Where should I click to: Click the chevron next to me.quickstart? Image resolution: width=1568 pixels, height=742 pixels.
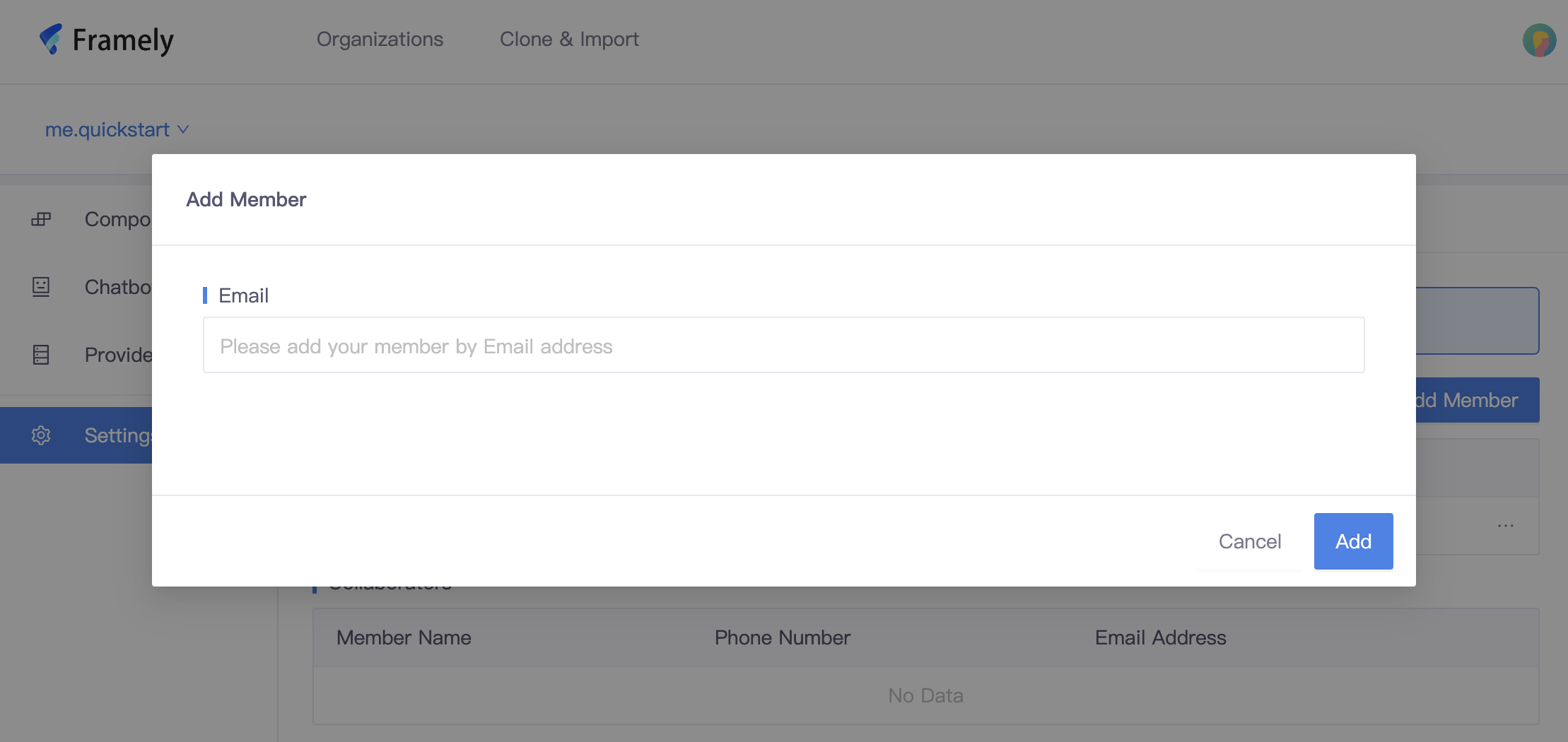coord(183,130)
